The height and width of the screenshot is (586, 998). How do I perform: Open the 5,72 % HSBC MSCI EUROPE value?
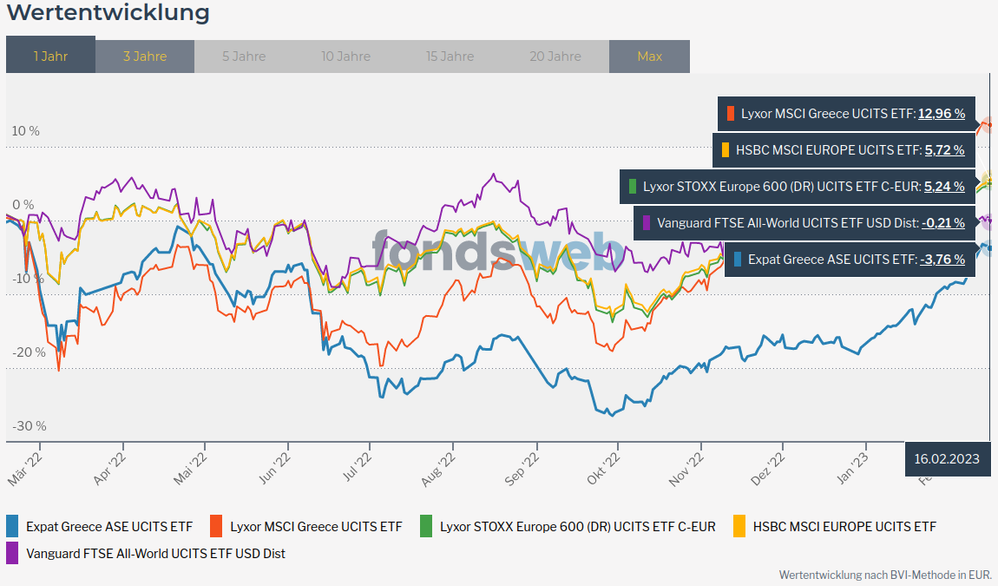coord(944,150)
